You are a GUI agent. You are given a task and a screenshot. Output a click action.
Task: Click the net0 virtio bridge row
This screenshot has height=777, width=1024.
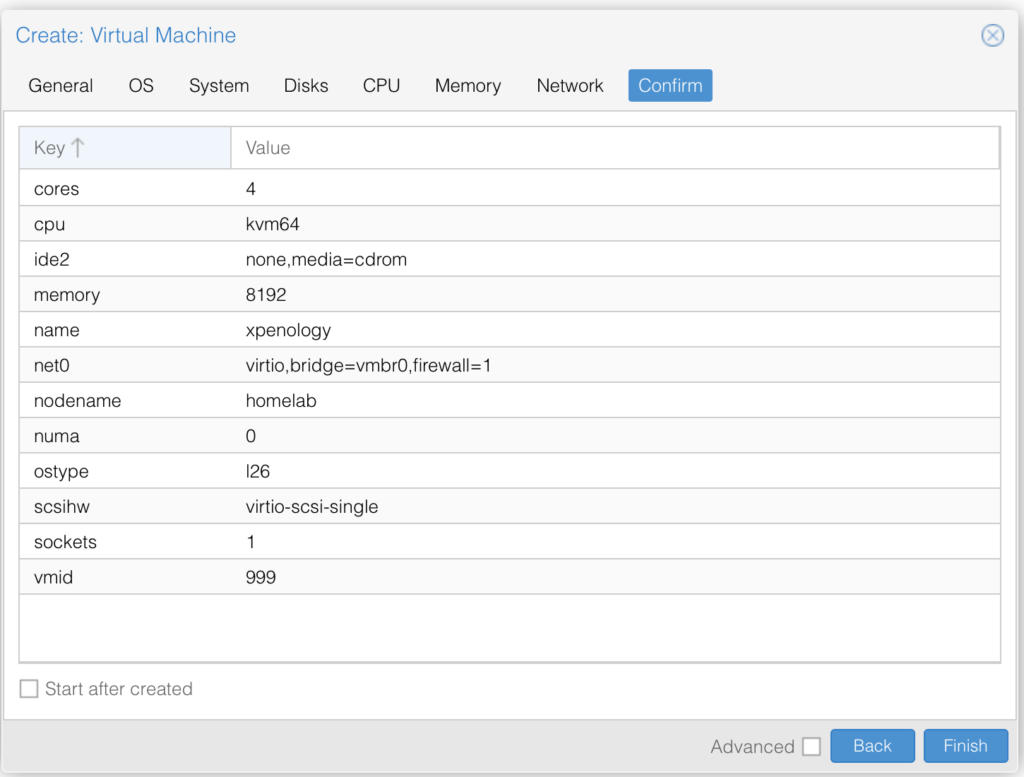click(509, 366)
